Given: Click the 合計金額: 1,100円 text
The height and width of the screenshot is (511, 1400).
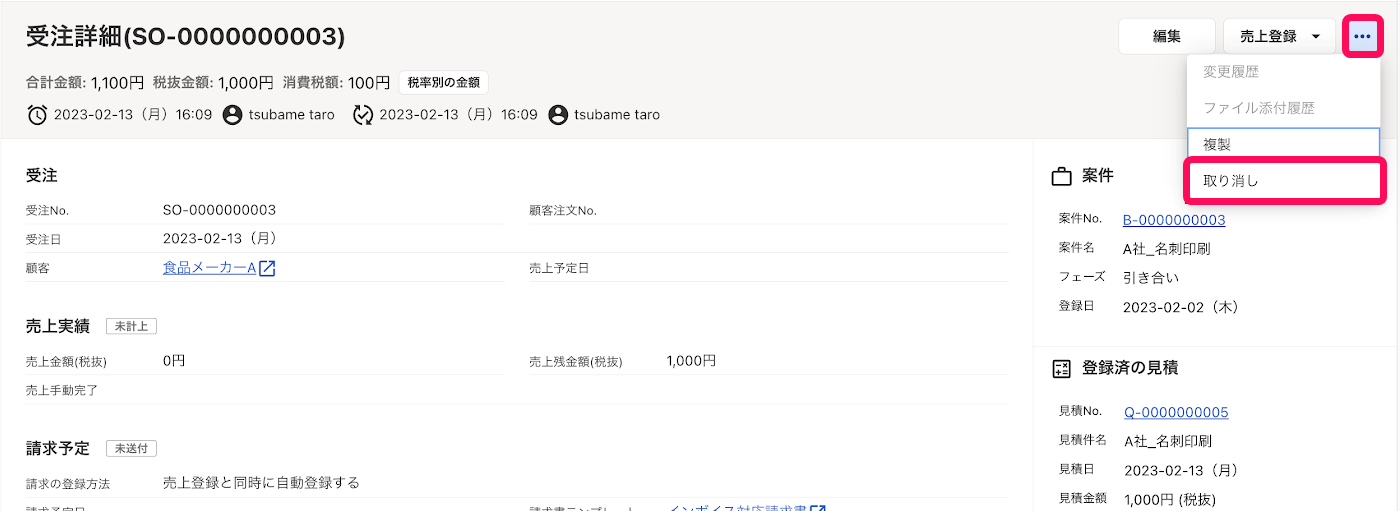Looking at the screenshot, I should pyautogui.click(x=85, y=83).
